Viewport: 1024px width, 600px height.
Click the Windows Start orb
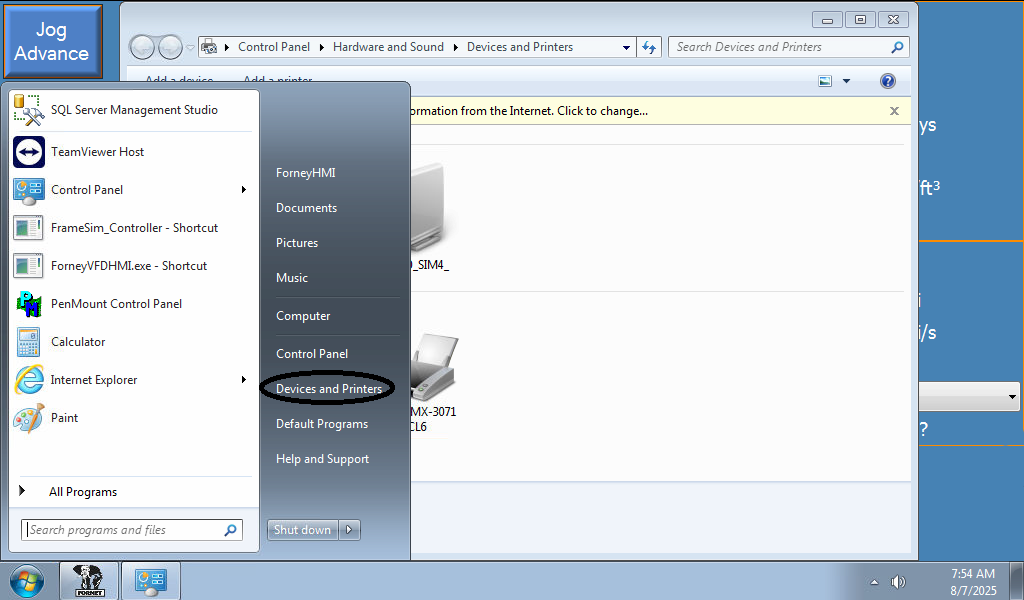click(27, 581)
